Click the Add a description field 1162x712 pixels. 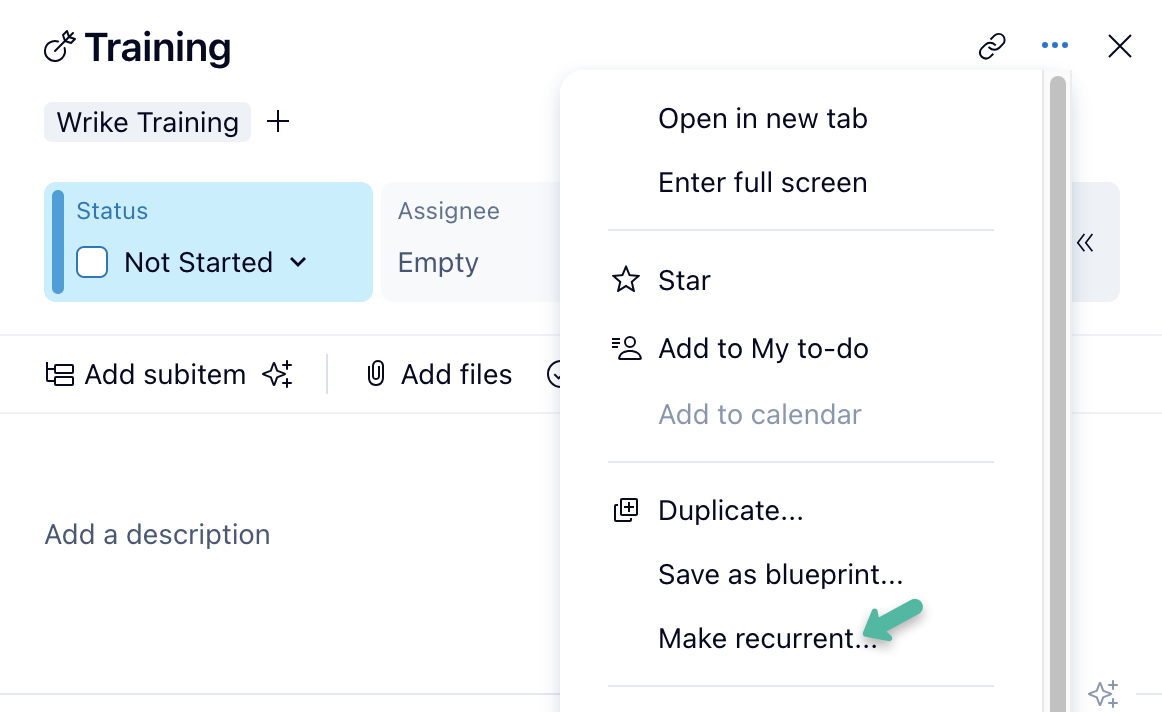point(157,534)
